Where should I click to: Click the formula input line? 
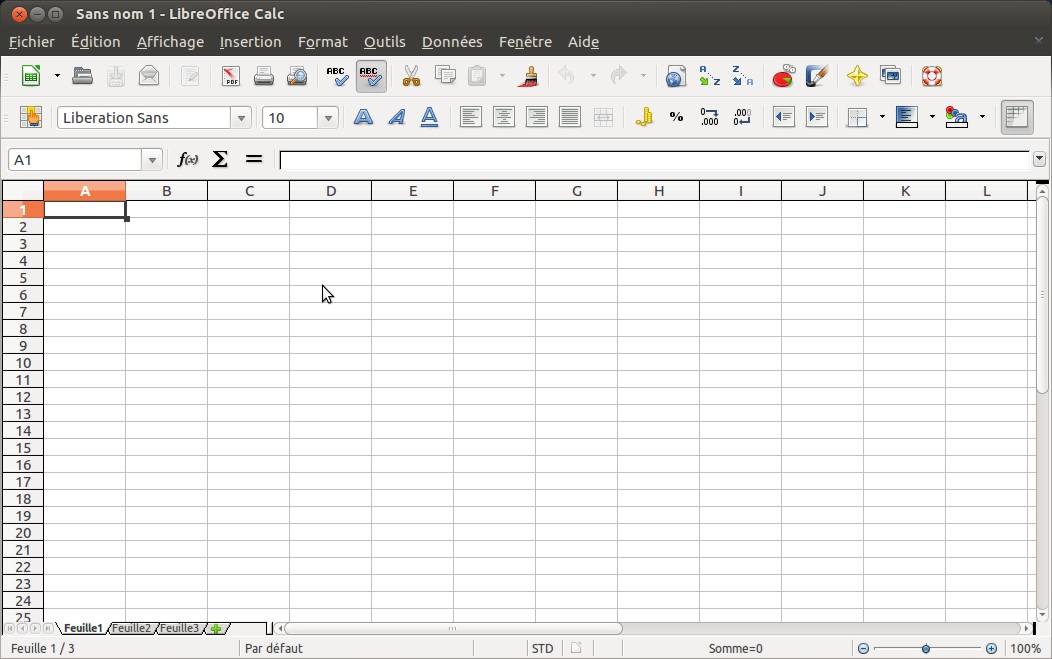pos(654,160)
